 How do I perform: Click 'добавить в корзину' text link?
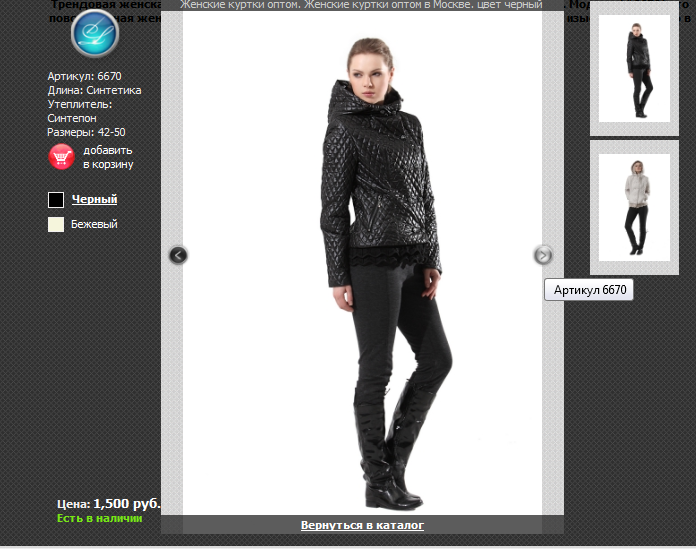pyautogui.click(x=108, y=157)
